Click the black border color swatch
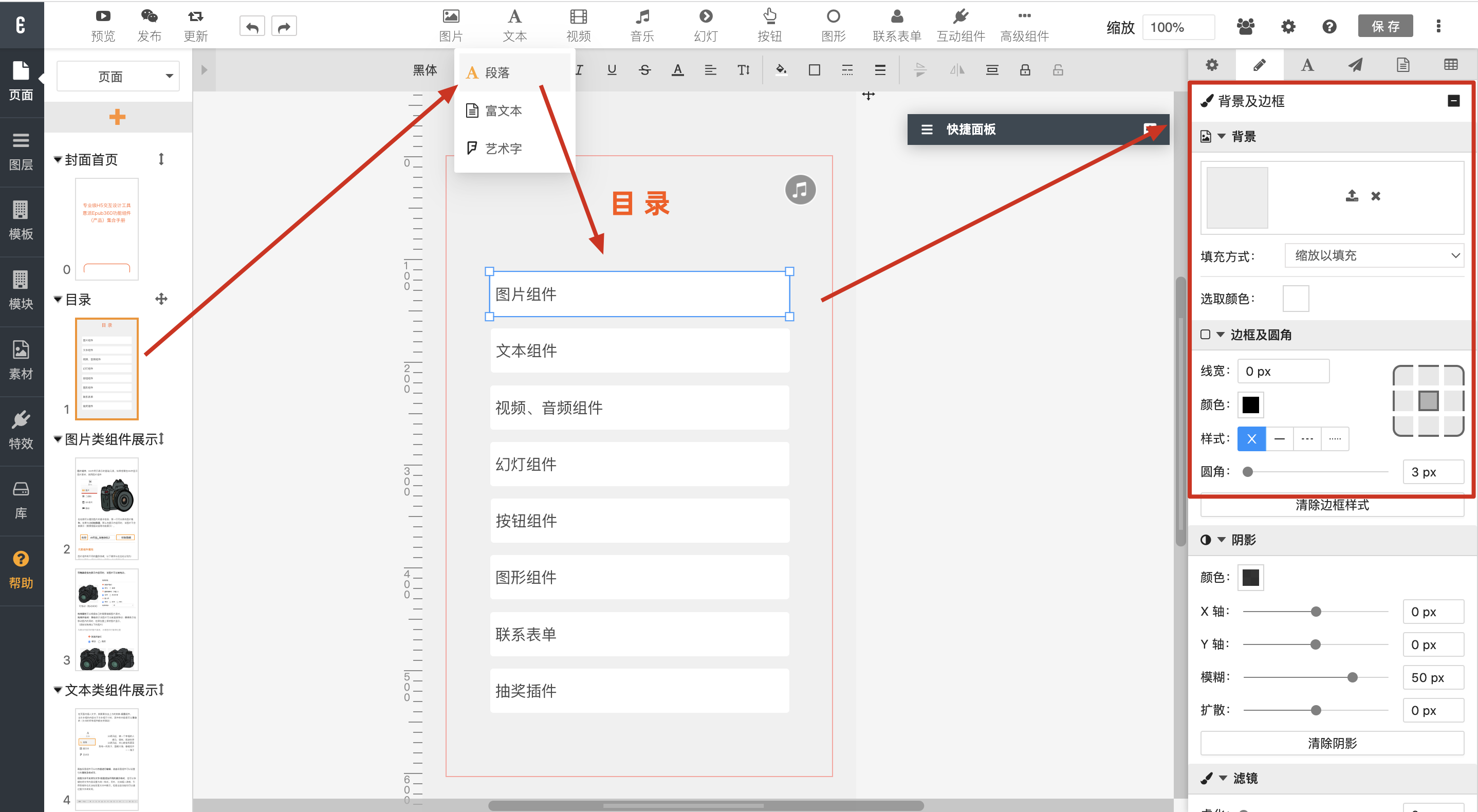Viewport: 1478px width, 812px height. (1250, 405)
